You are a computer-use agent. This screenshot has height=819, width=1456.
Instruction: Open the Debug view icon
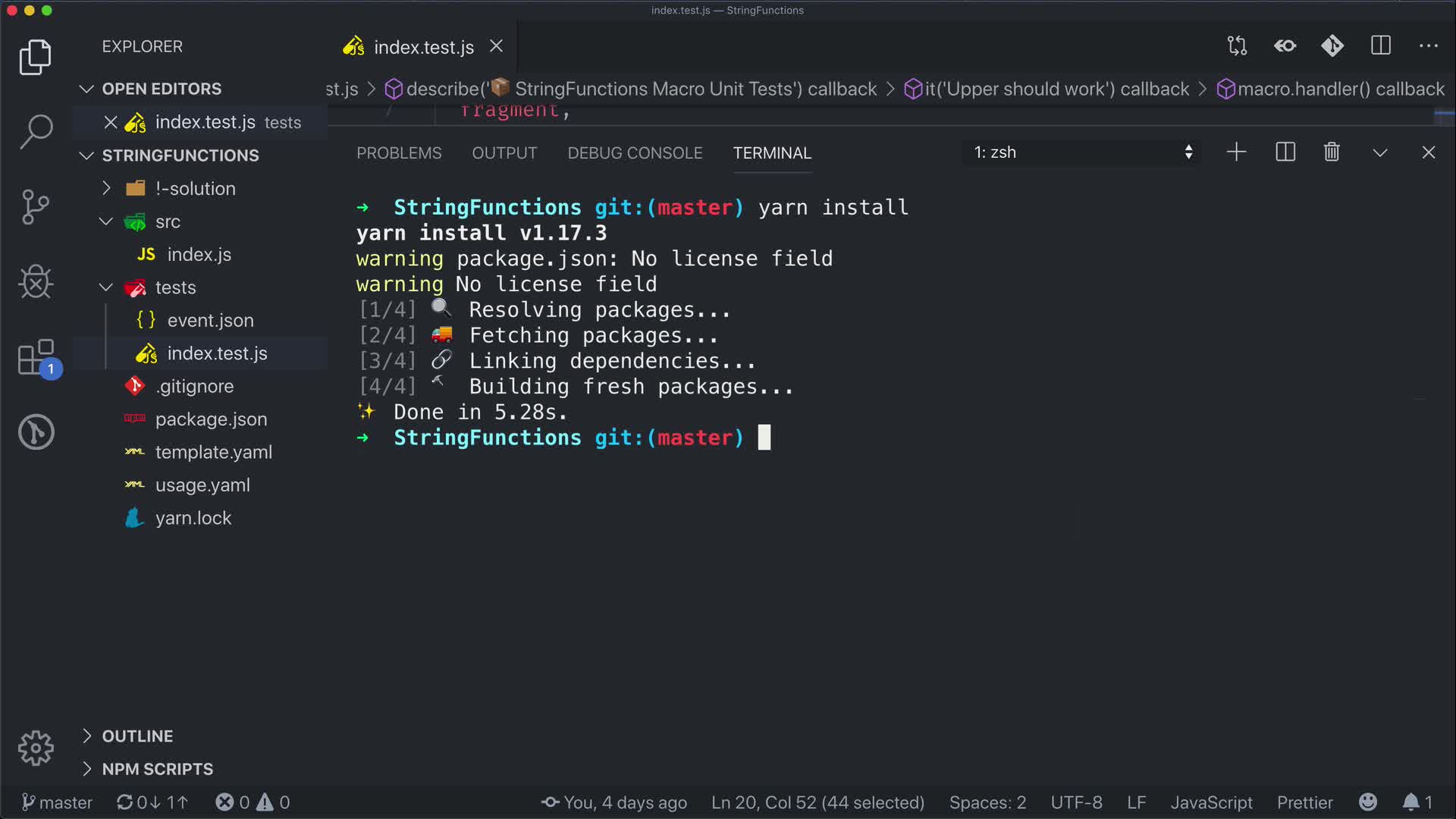(36, 282)
